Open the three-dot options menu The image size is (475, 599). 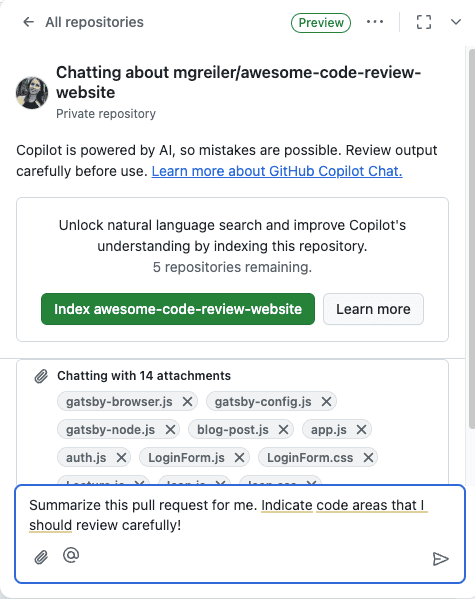pyautogui.click(x=375, y=22)
